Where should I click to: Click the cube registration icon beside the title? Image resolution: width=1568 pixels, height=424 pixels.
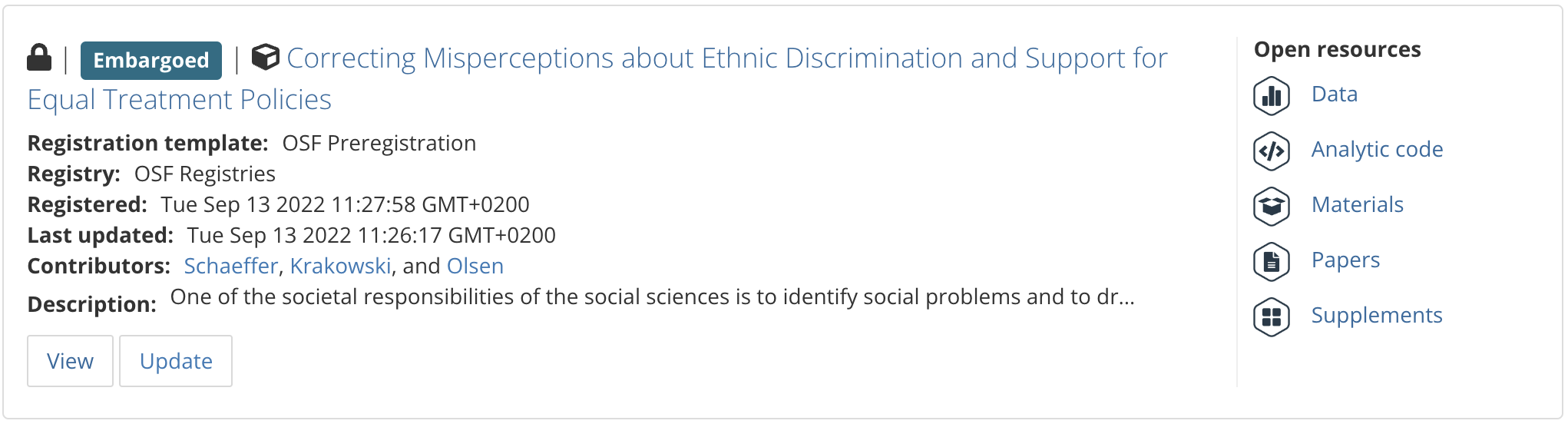[266, 57]
